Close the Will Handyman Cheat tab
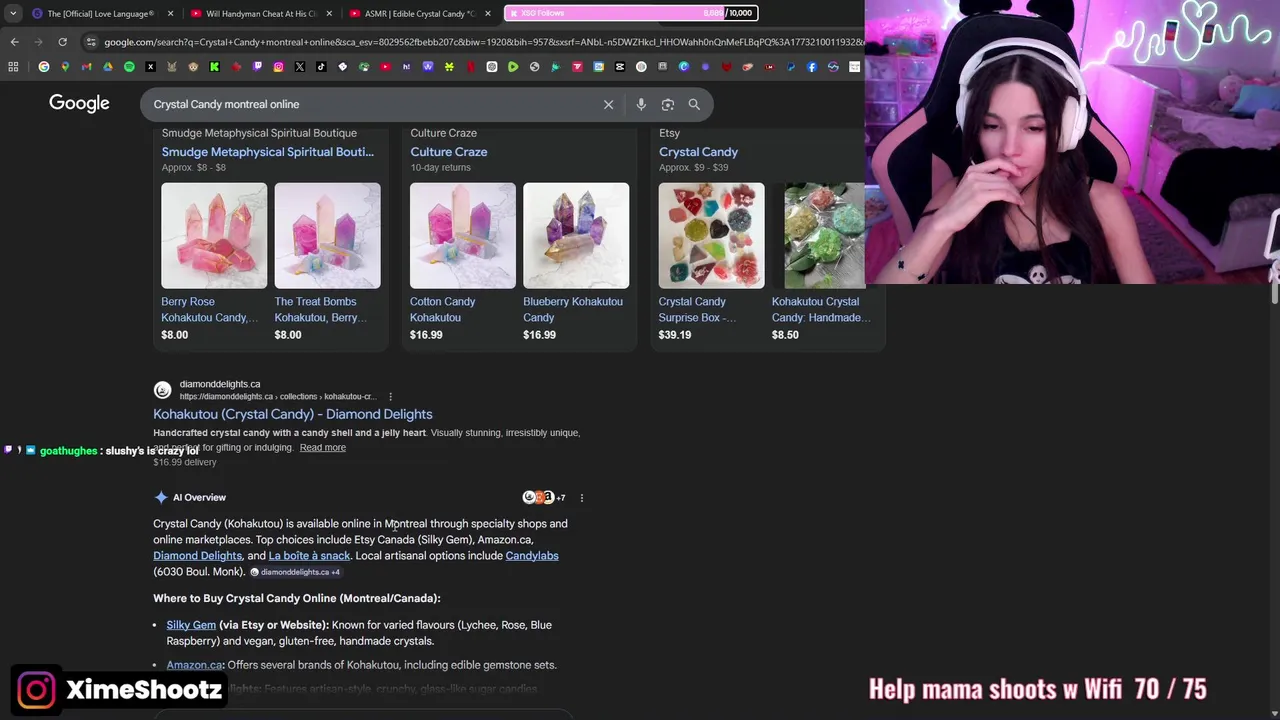The width and height of the screenshot is (1280, 720). click(329, 13)
